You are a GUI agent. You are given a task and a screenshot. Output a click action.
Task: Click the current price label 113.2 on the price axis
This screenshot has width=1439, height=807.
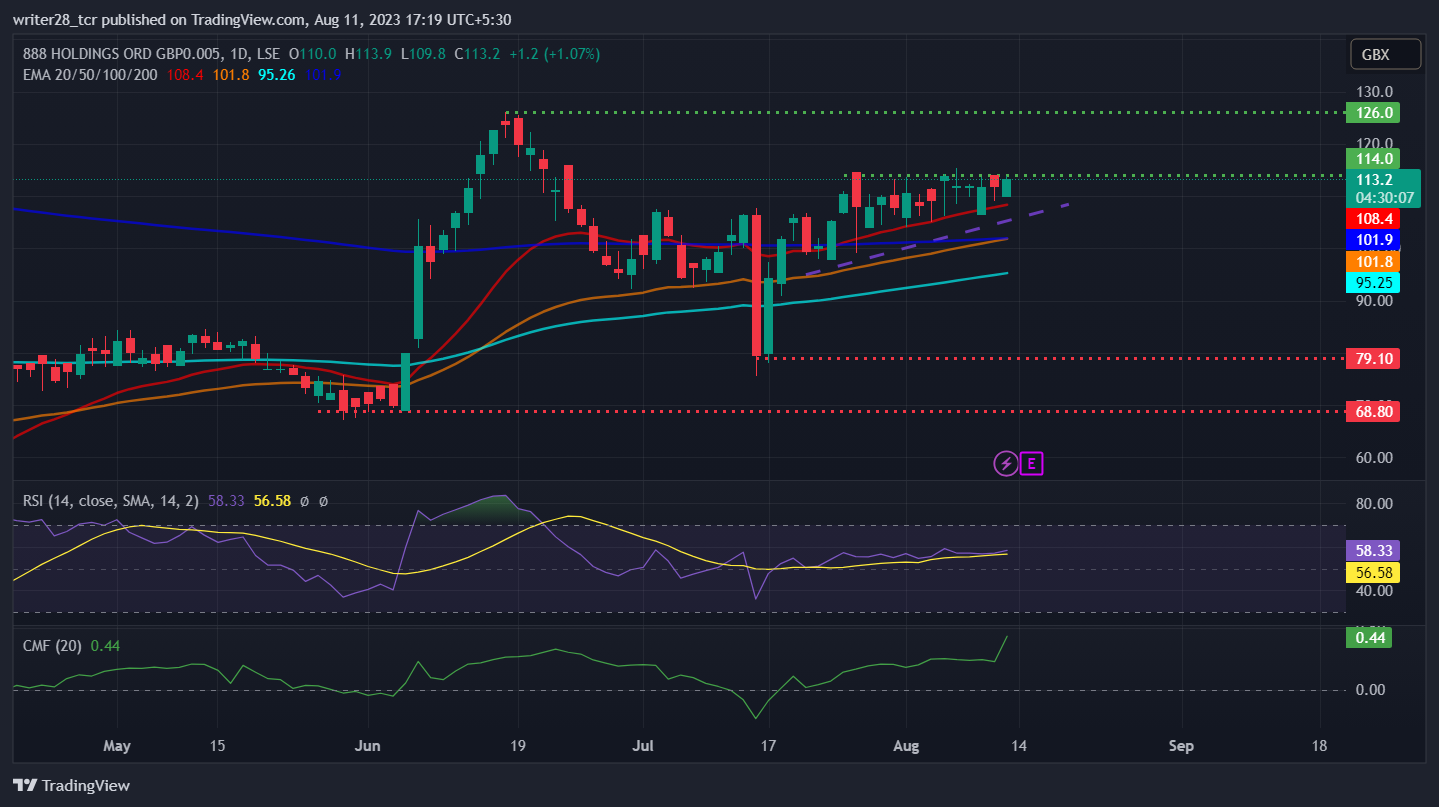click(x=1374, y=180)
